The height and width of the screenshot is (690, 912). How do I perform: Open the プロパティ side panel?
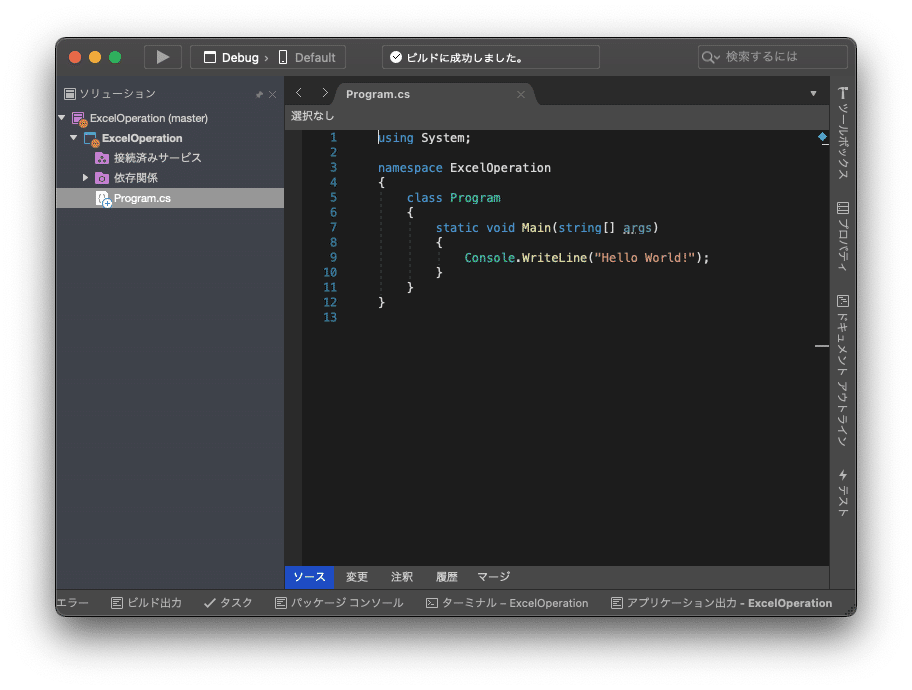click(x=842, y=236)
